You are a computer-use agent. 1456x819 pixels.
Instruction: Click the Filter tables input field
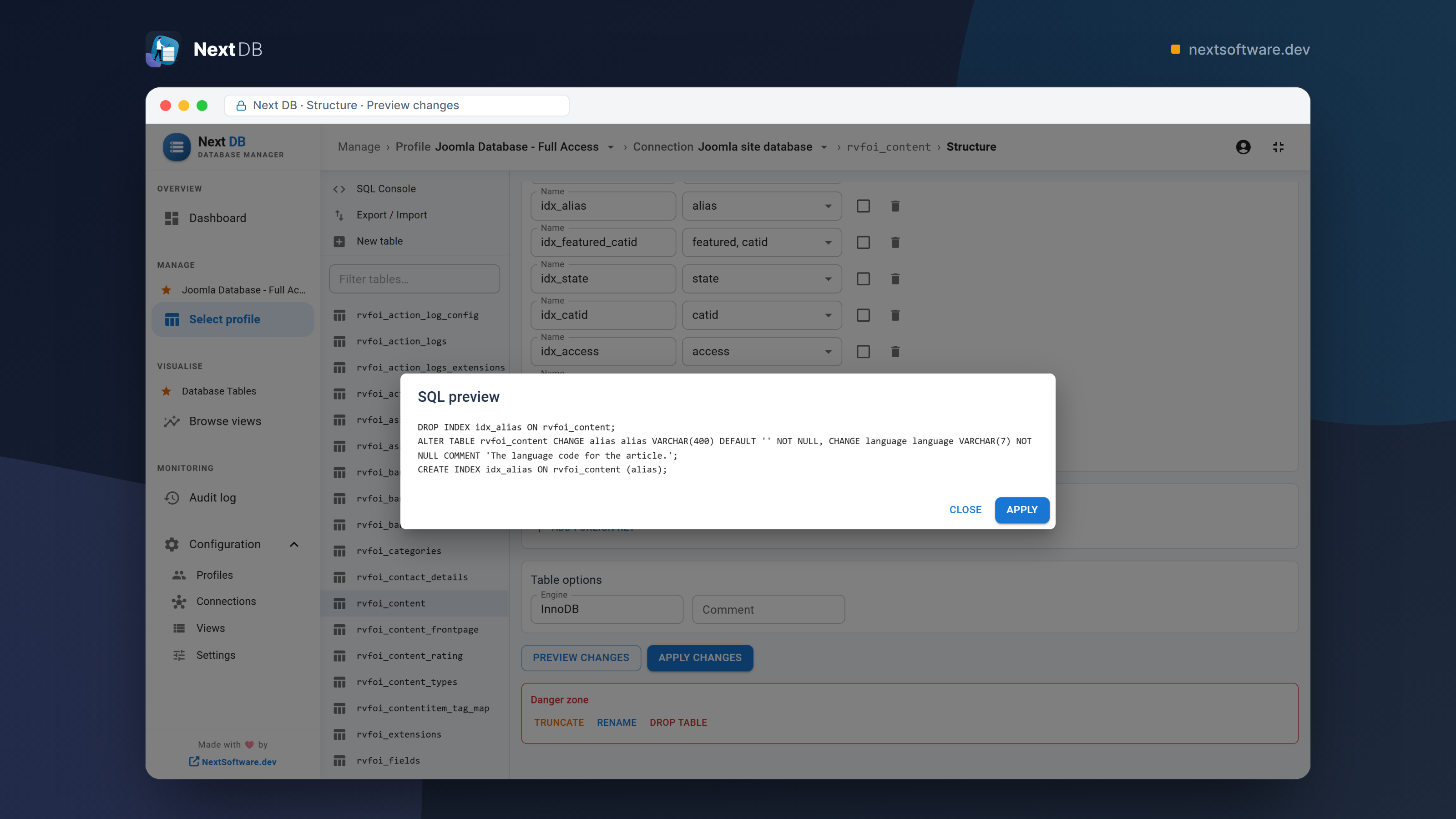coord(415,279)
